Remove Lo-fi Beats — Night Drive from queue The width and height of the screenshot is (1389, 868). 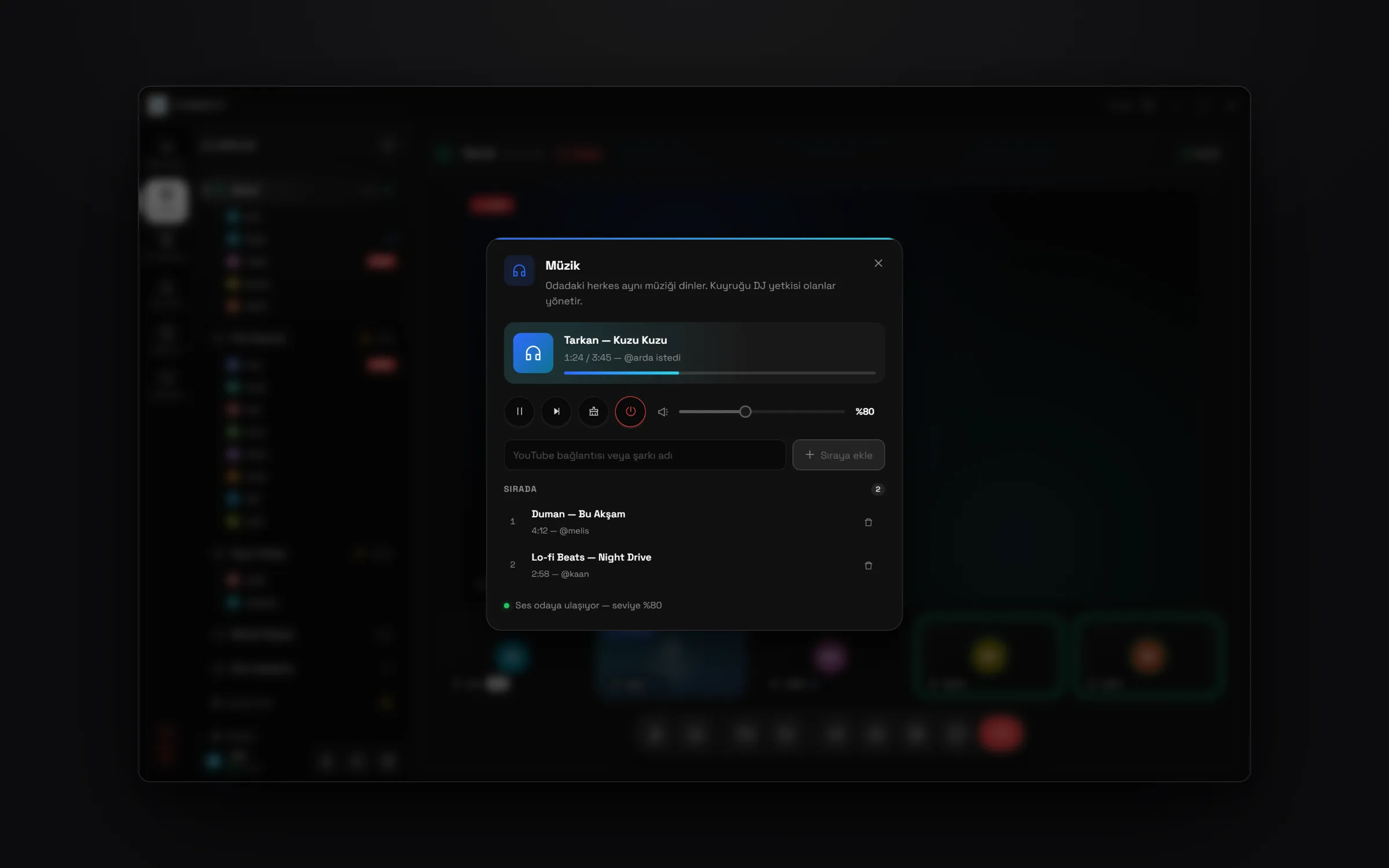[x=868, y=565]
